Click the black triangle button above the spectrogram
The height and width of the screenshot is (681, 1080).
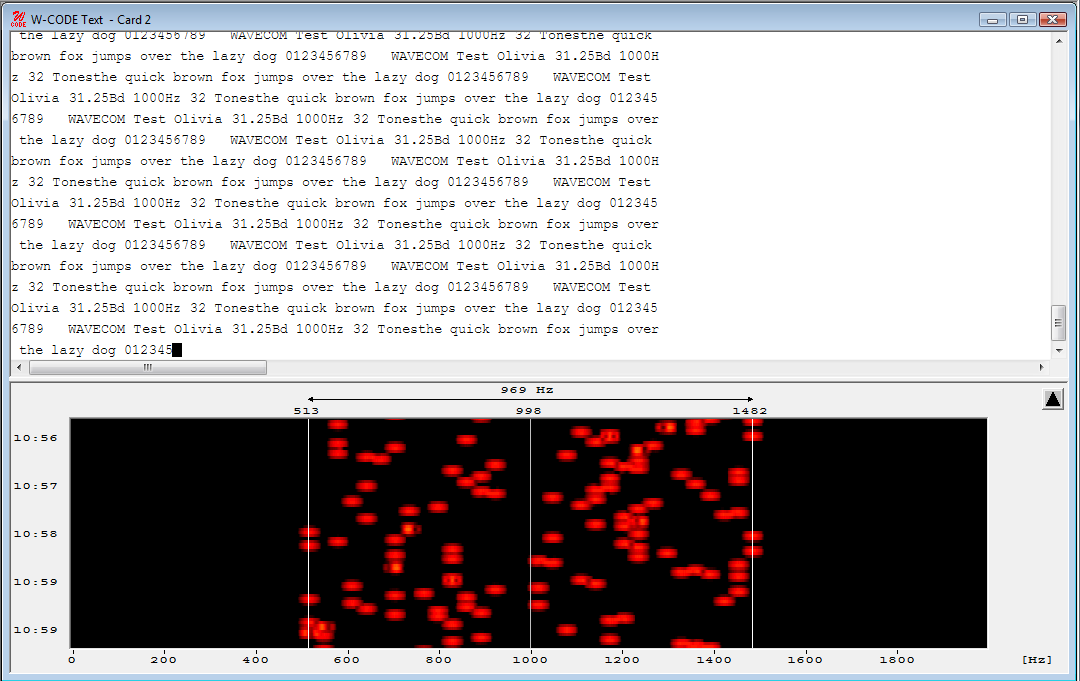tap(1052, 399)
